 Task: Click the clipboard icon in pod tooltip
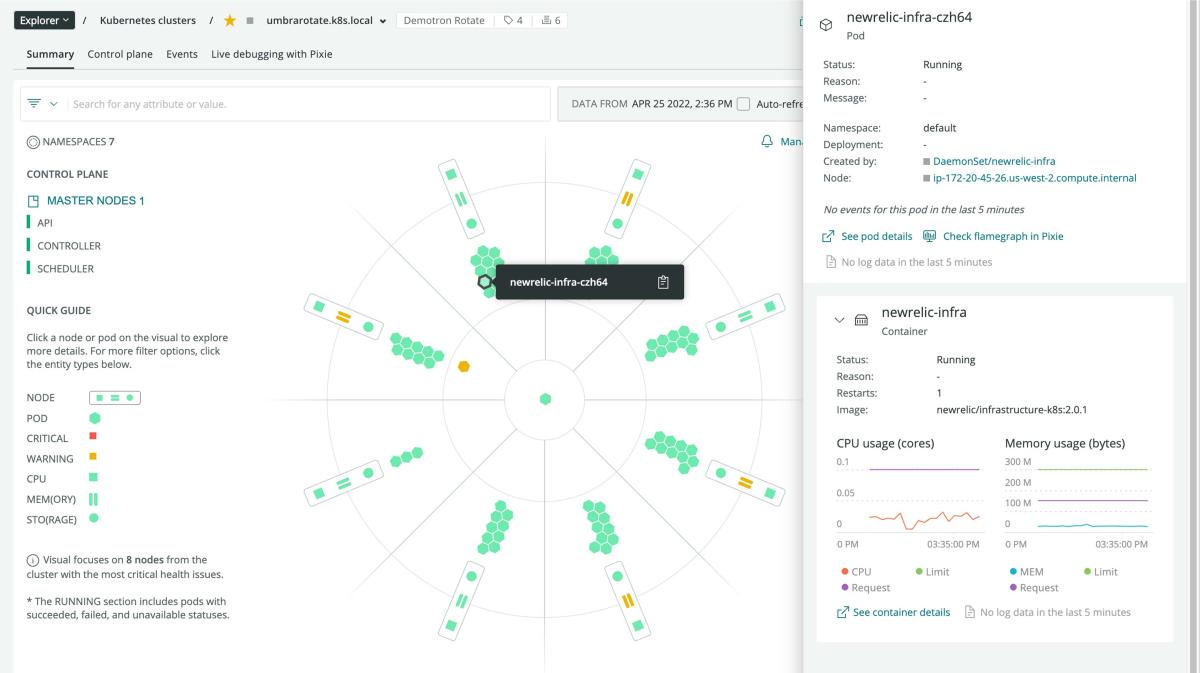click(x=663, y=282)
